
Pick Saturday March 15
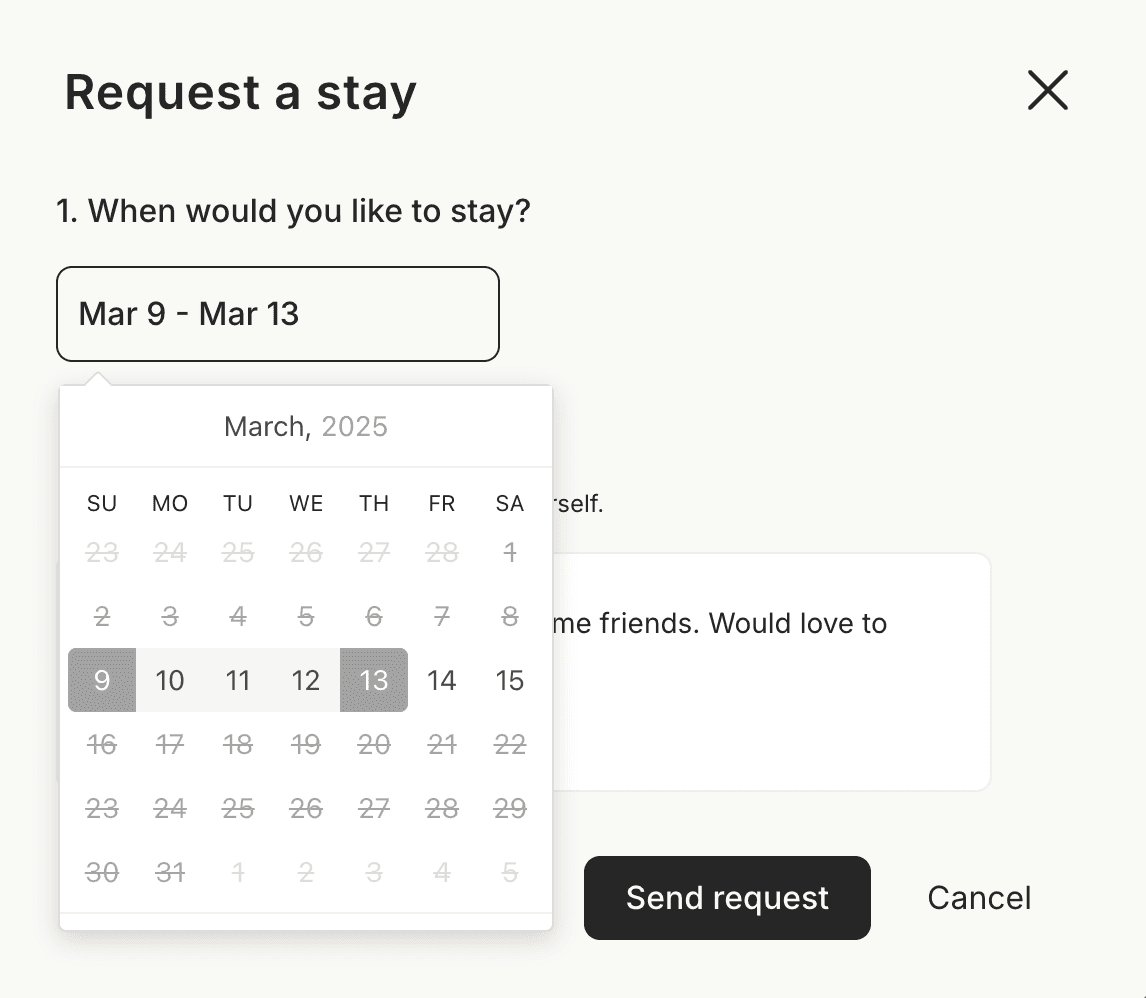tap(510, 680)
